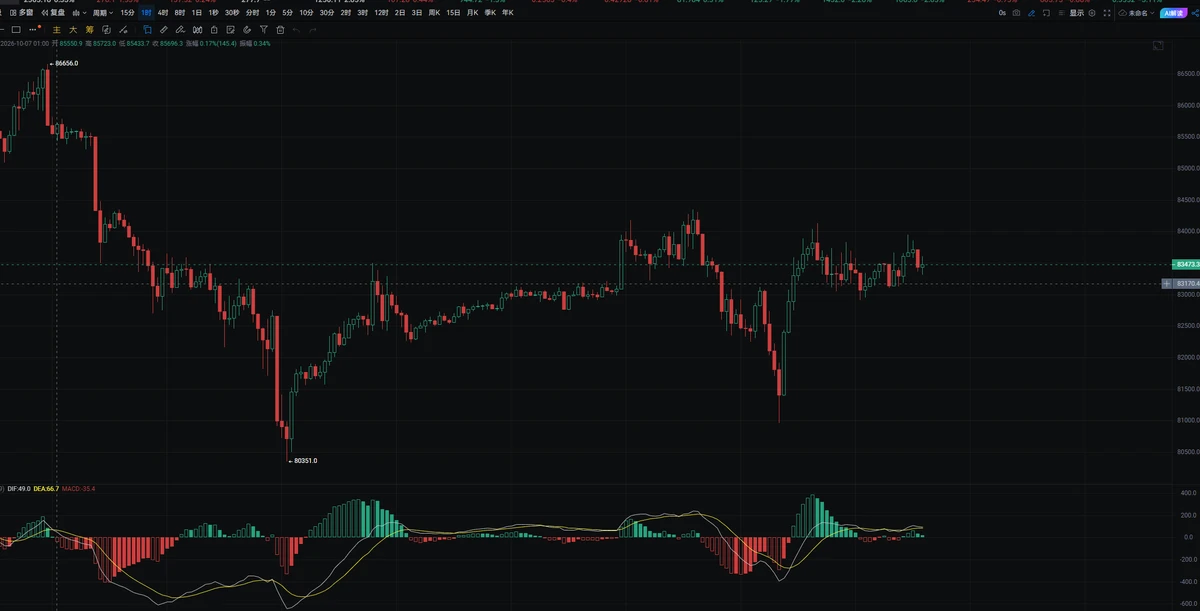Launch the AI解读 analysis button
The image size is (1200, 611).
(x=1175, y=13)
